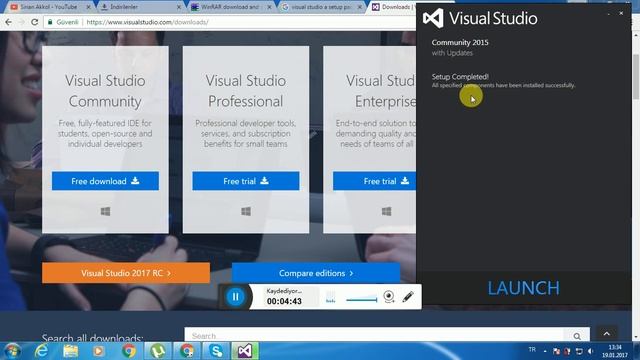This screenshot has width=640, height=360.
Task: Minimize the Visual Studio installer window
Action: (x=609, y=14)
